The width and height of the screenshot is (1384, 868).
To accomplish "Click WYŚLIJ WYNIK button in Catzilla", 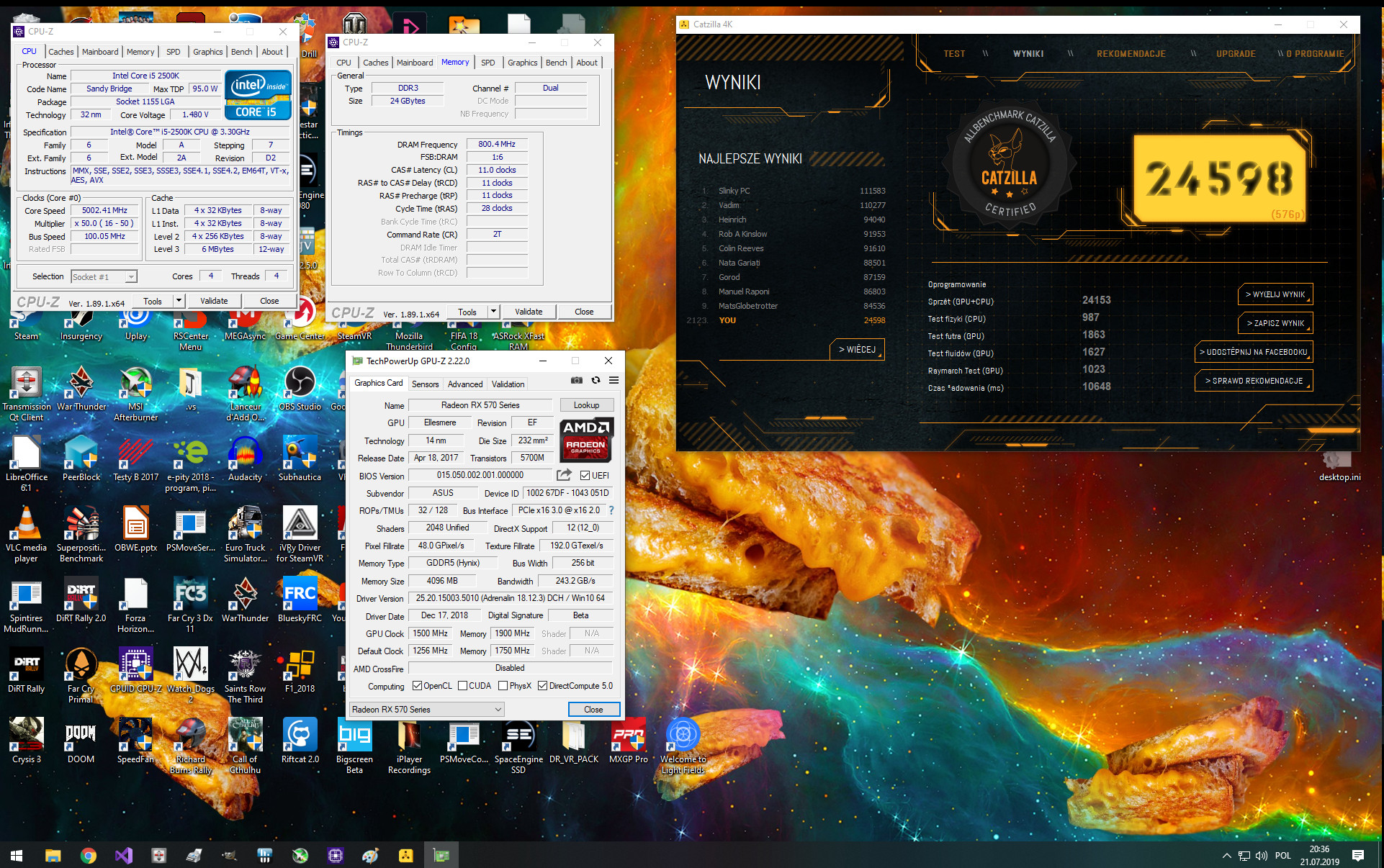I will click(x=1275, y=294).
